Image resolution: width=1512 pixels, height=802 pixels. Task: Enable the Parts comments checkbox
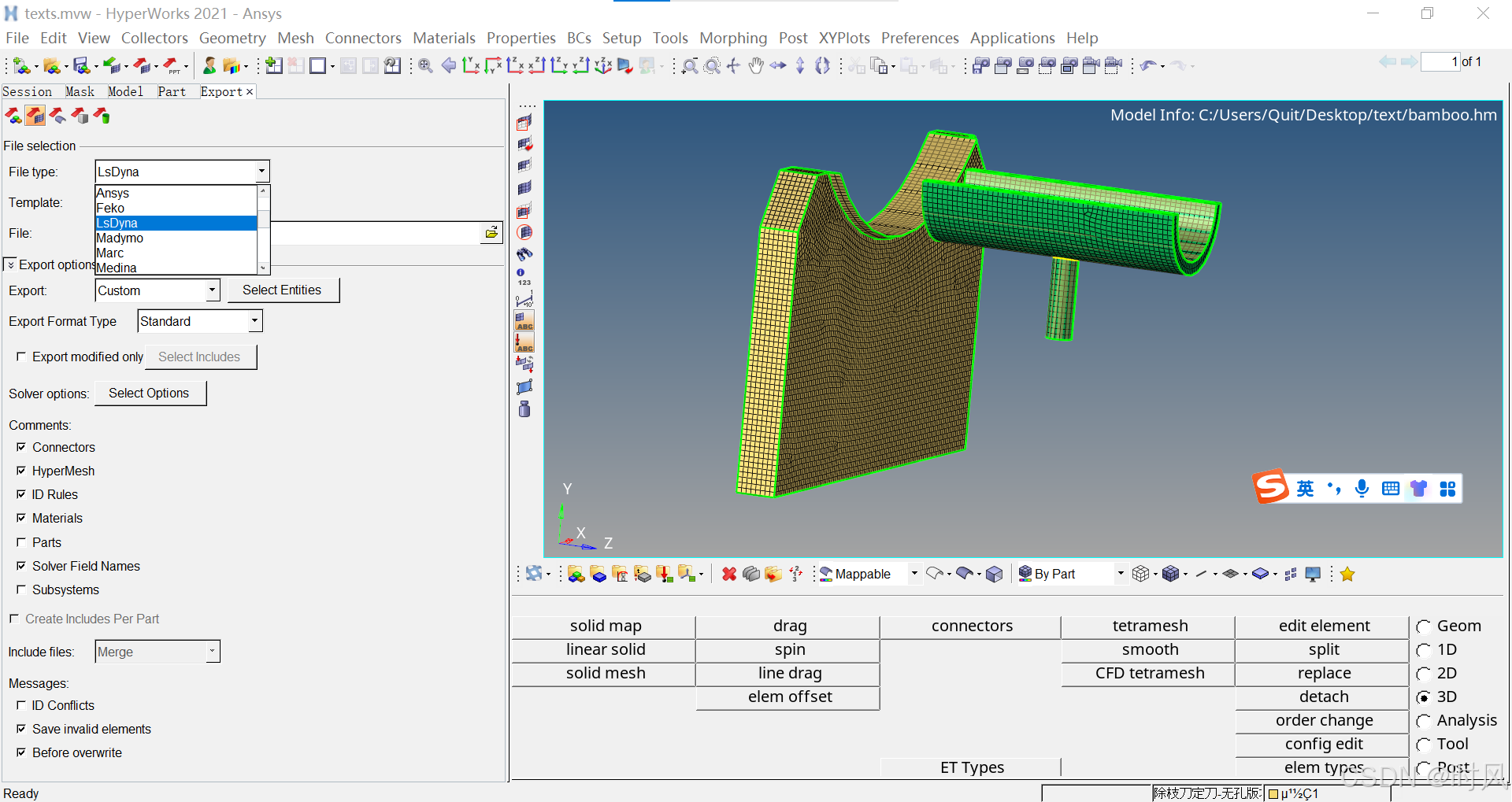click(21, 542)
